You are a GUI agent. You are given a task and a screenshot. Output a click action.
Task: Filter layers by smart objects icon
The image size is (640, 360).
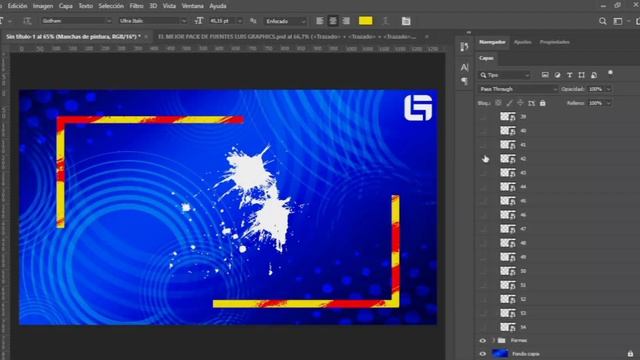pyautogui.click(x=594, y=75)
